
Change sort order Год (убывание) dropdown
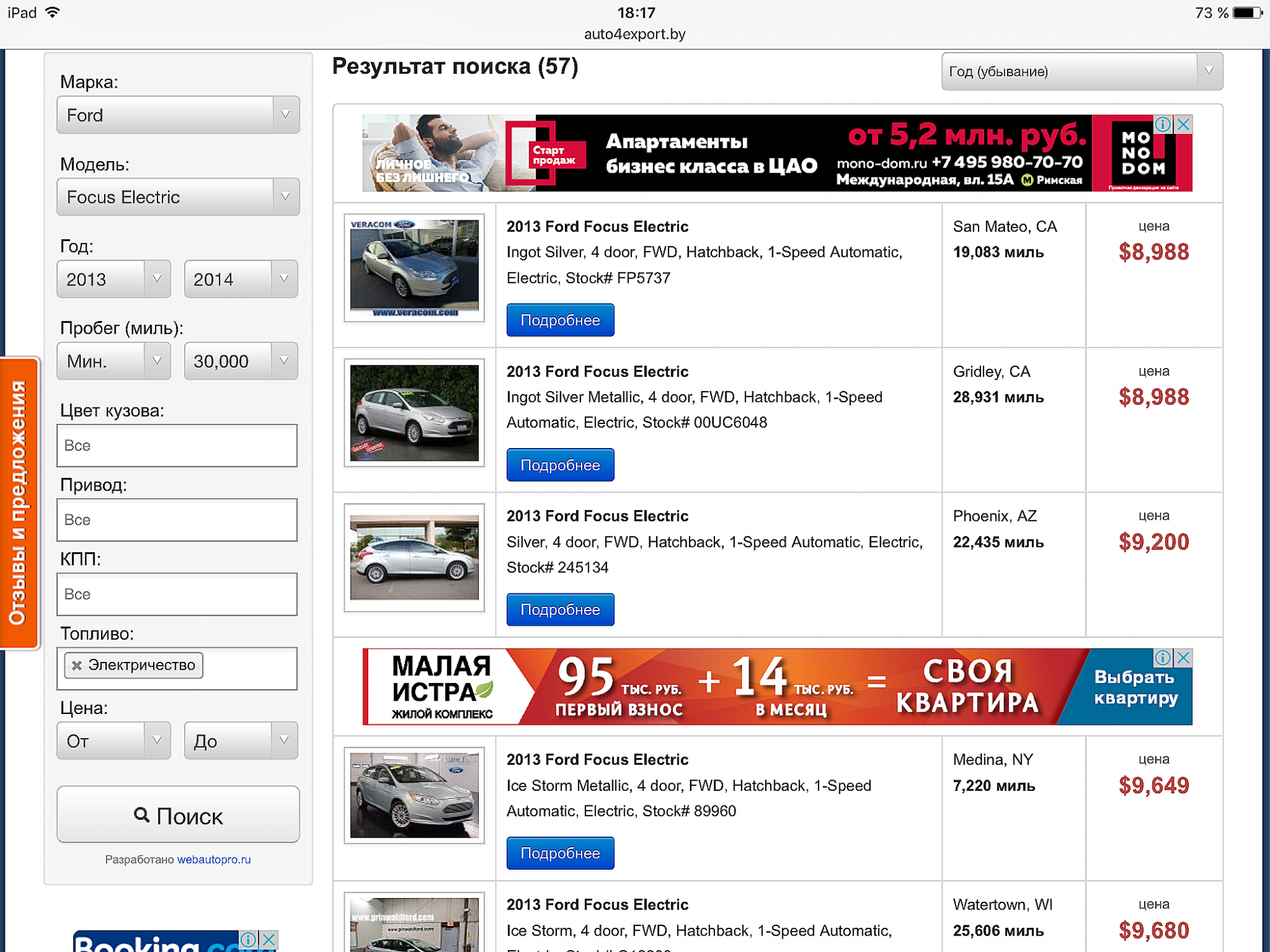click(1081, 71)
